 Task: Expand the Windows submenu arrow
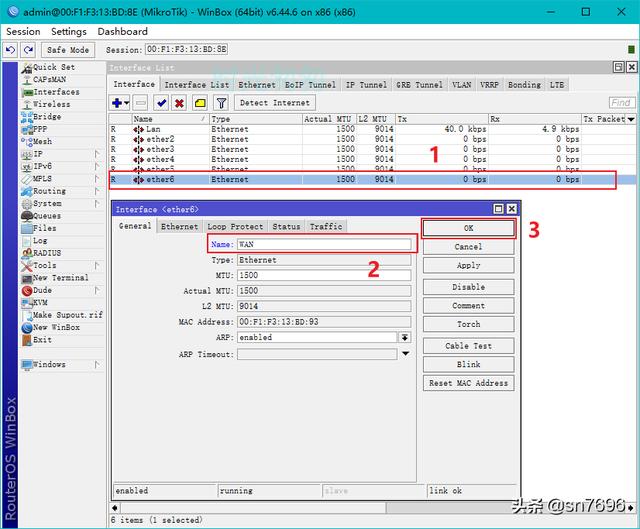click(x=97, y=365)
